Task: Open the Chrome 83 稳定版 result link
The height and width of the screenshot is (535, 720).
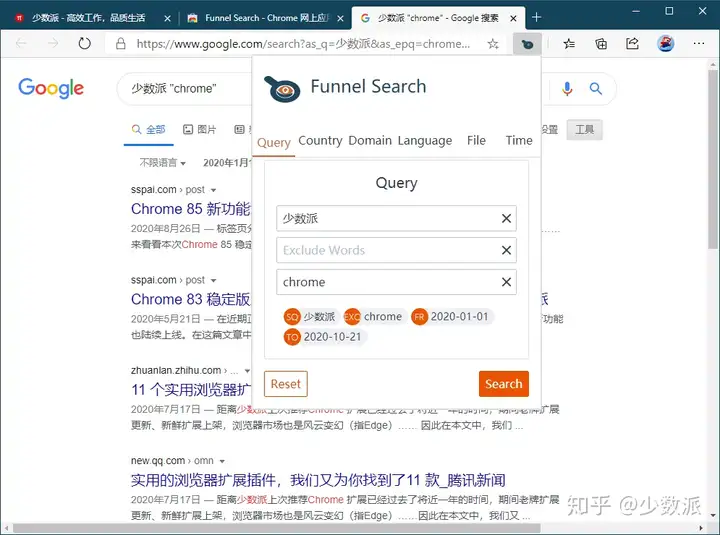Action: tap(191, 299)
